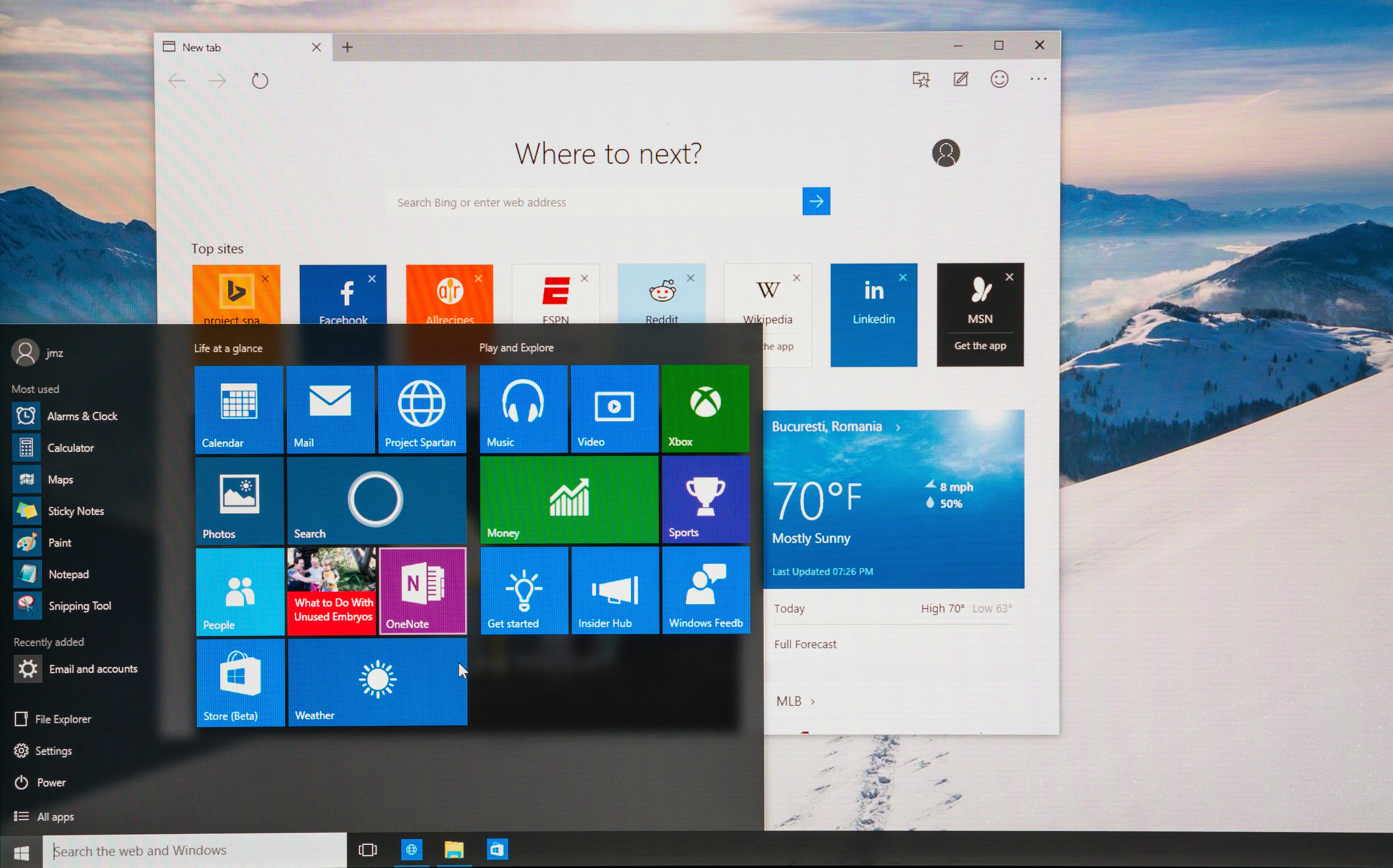Click Get the app on the MSN tile
This screenshot has height=868, width=1393.
(979, 345)
